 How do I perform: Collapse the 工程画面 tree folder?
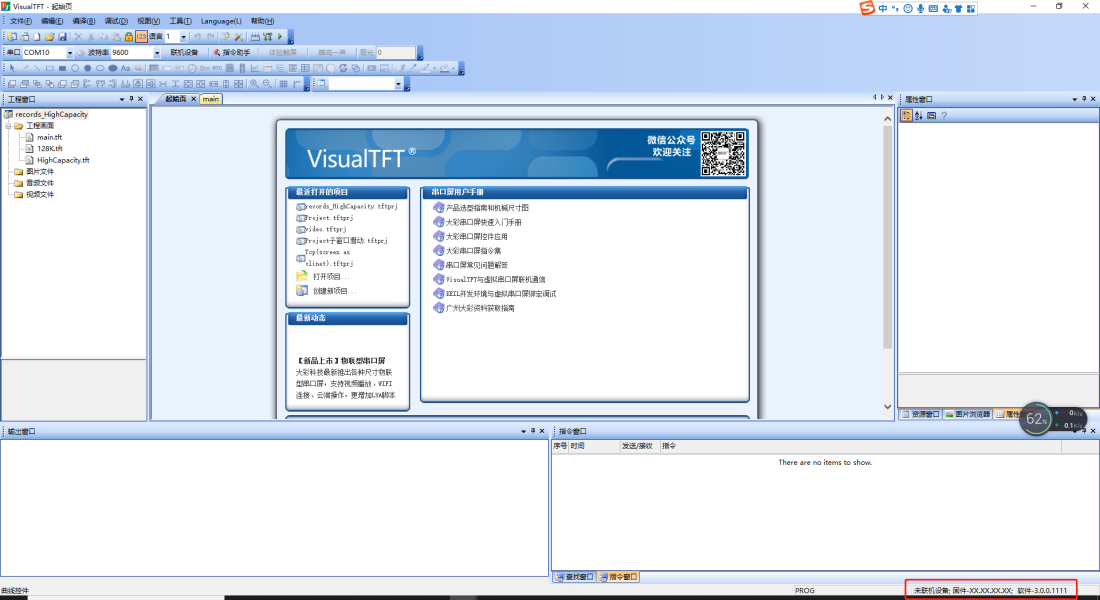pyautogui.click(x=8, y=126)
